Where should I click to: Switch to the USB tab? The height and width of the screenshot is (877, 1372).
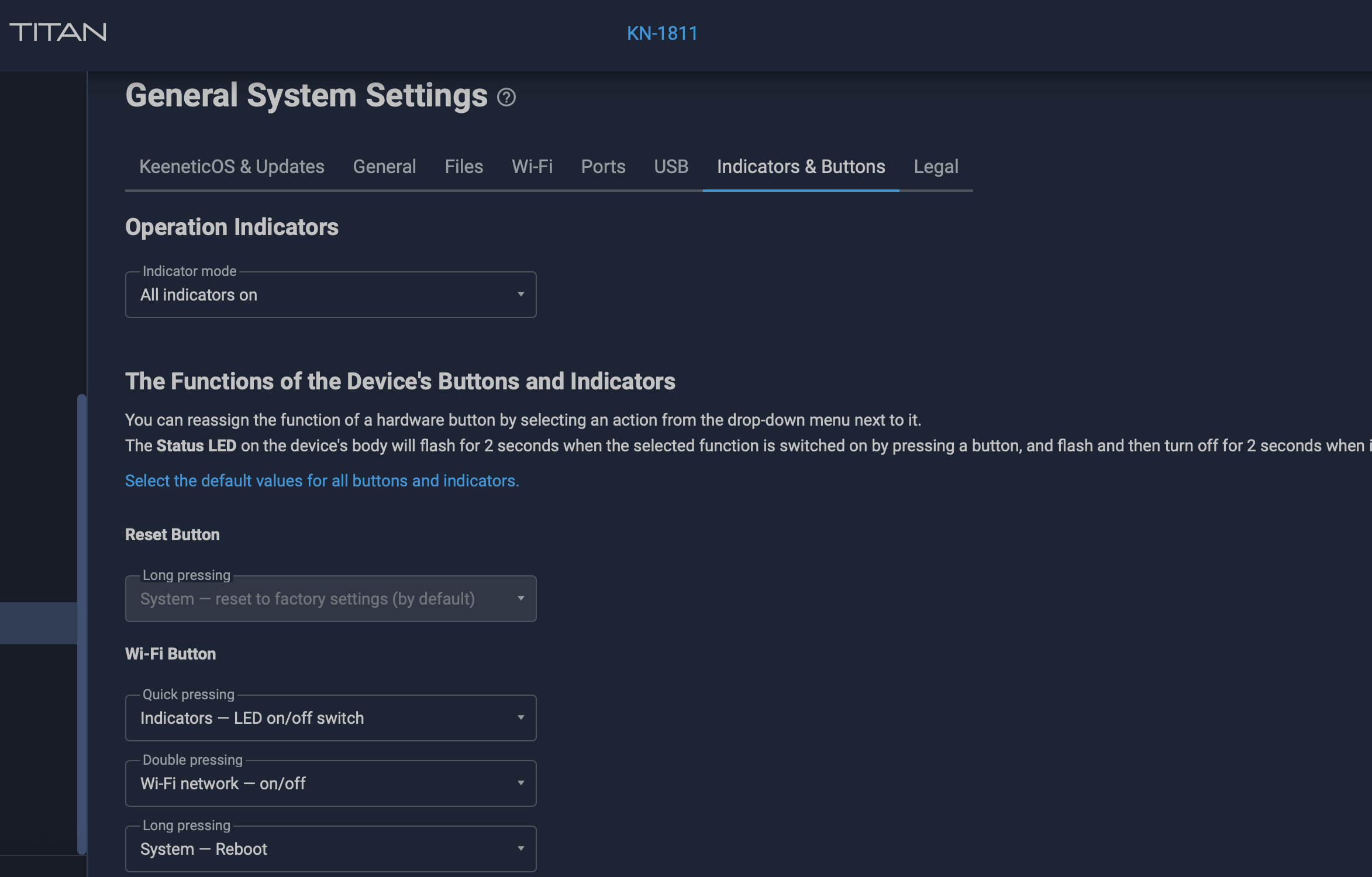671,167
